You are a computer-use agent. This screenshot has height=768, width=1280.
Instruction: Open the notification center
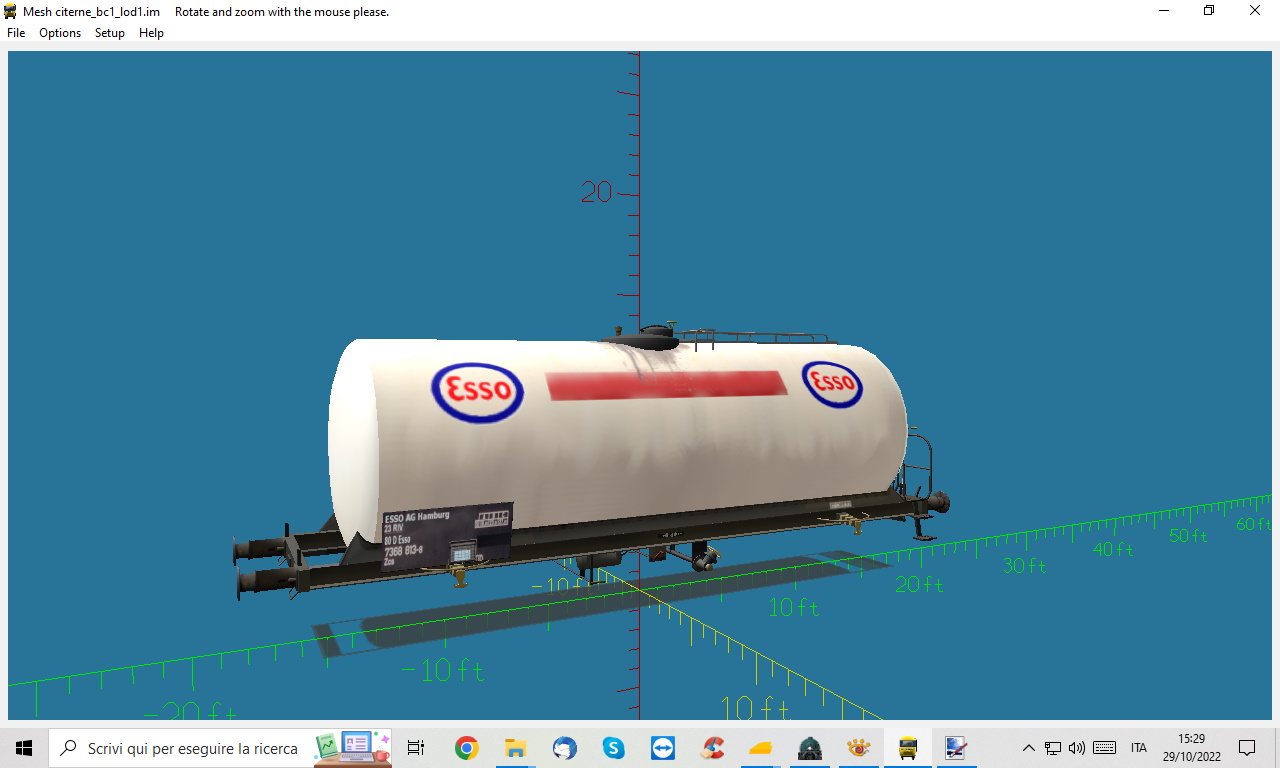click(x=1247, y=748)
